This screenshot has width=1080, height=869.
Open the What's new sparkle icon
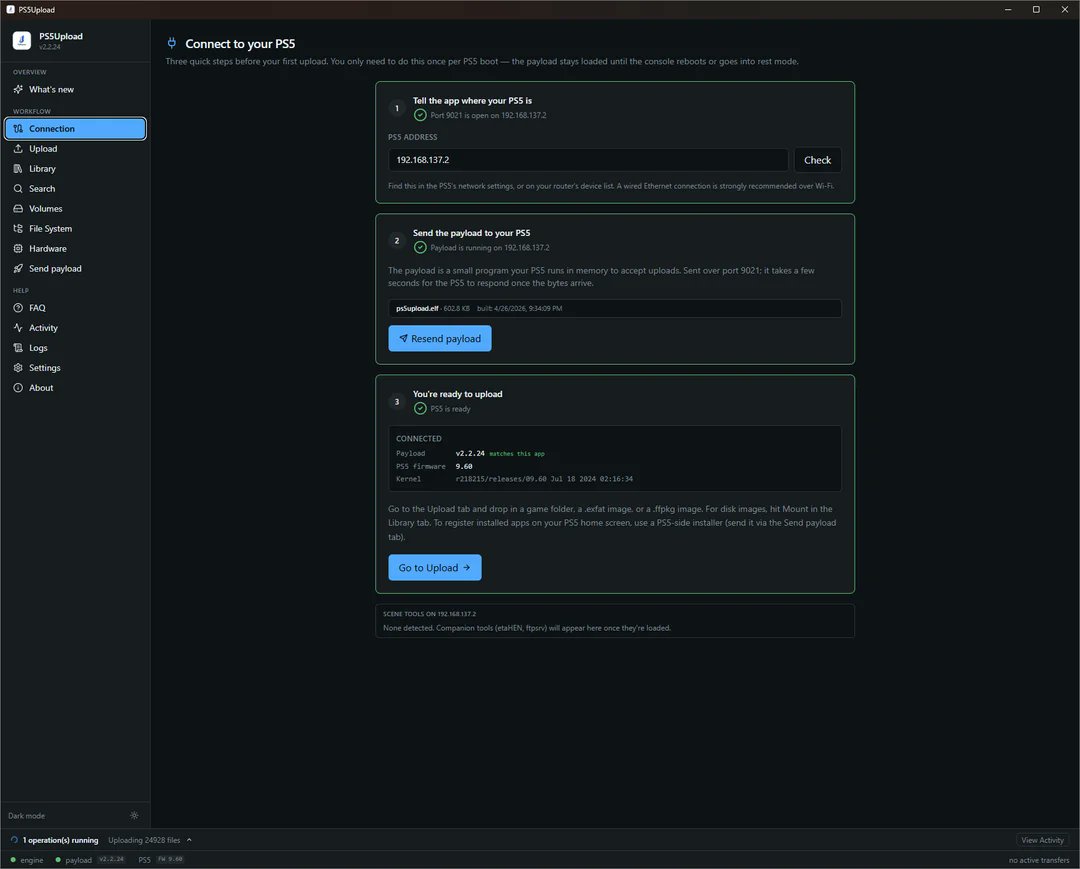point(18,90)
